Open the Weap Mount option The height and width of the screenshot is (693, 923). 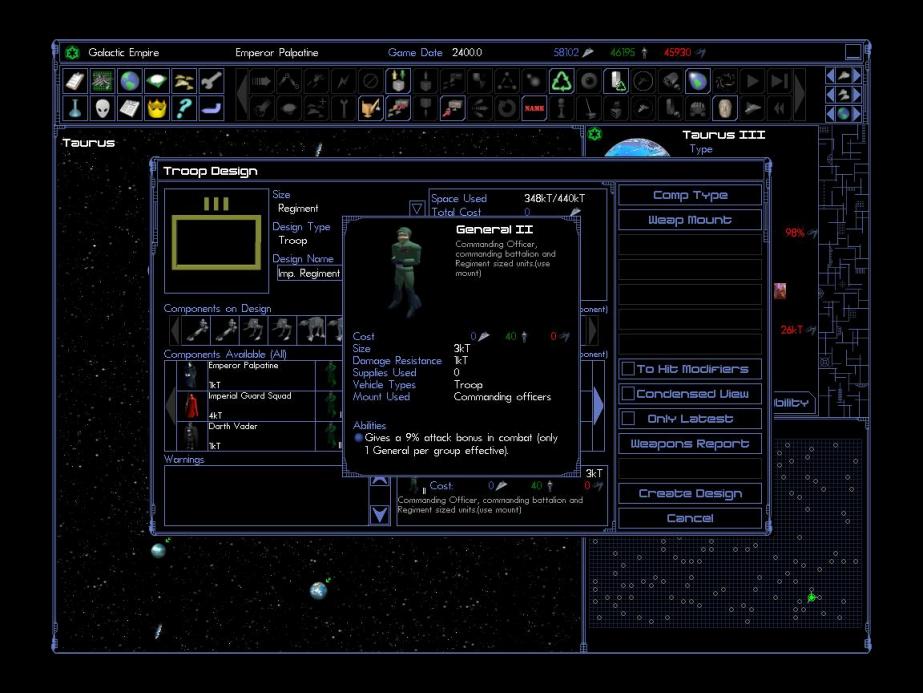689,220
